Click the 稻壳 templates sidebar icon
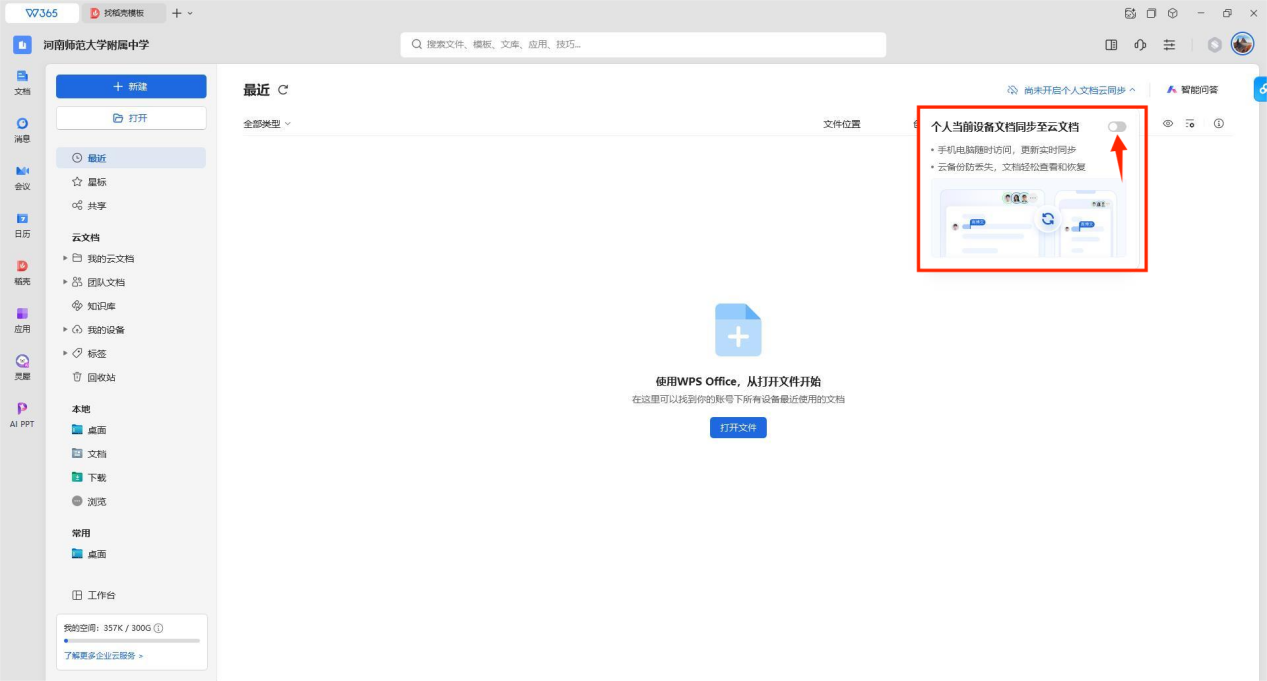Image resolution: width=1267 pixels, height=681 pixels. (22, 271)
